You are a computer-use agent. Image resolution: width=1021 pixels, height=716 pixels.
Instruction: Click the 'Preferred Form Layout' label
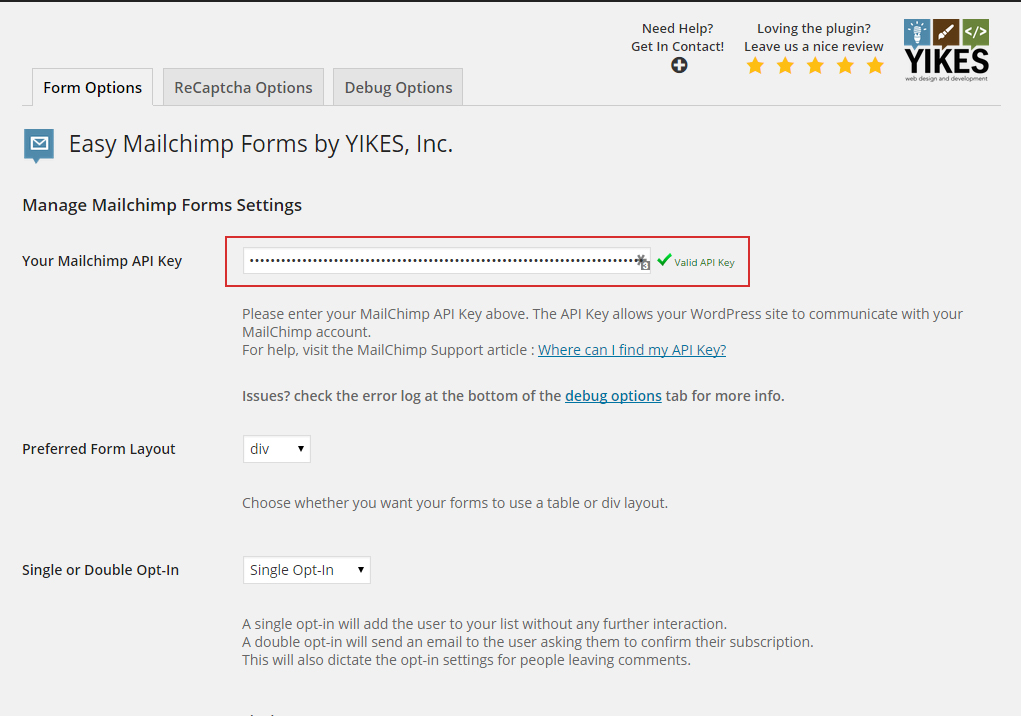[99, 449]
